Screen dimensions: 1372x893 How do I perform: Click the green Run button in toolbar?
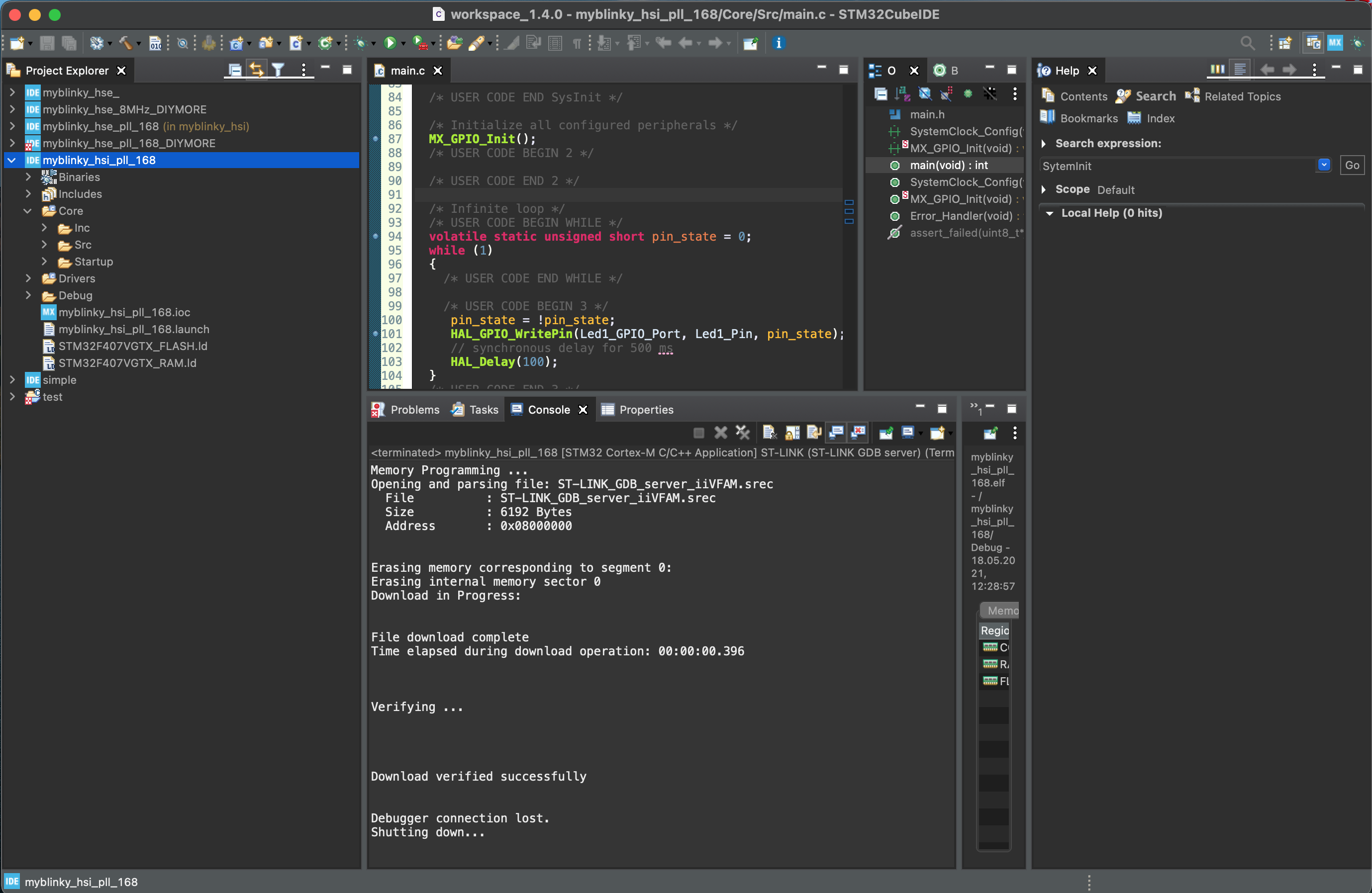coord(390,43)
